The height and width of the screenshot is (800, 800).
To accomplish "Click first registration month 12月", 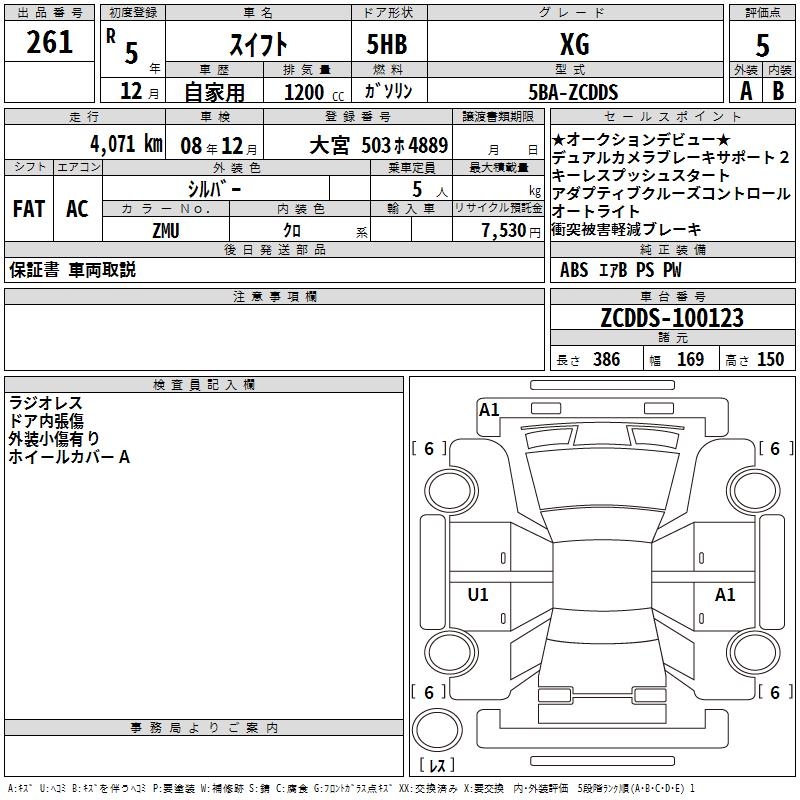I will [140, 91].
